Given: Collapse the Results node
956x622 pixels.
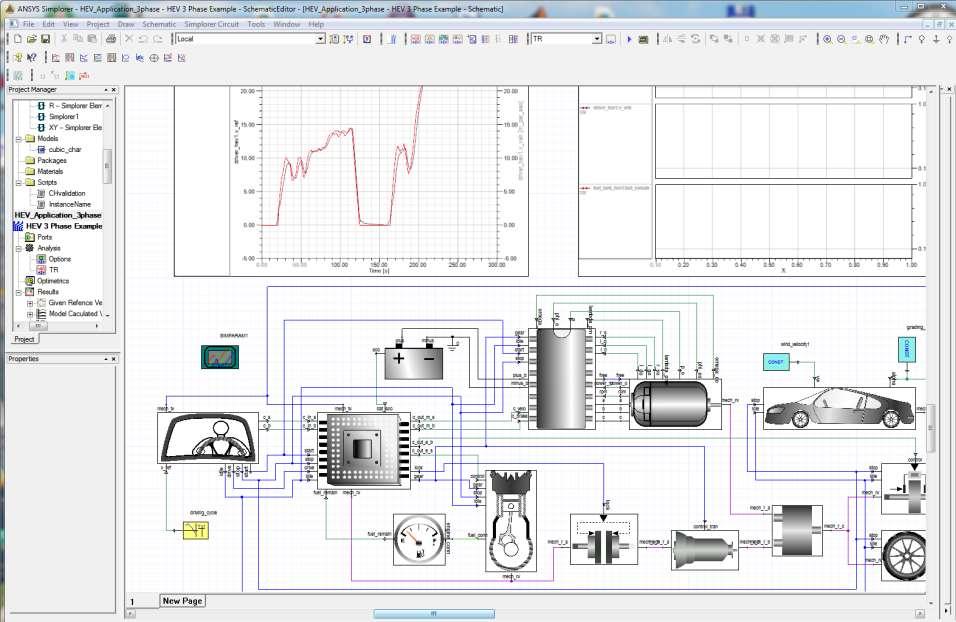Looking at the screenshot, I should point(19,292).
